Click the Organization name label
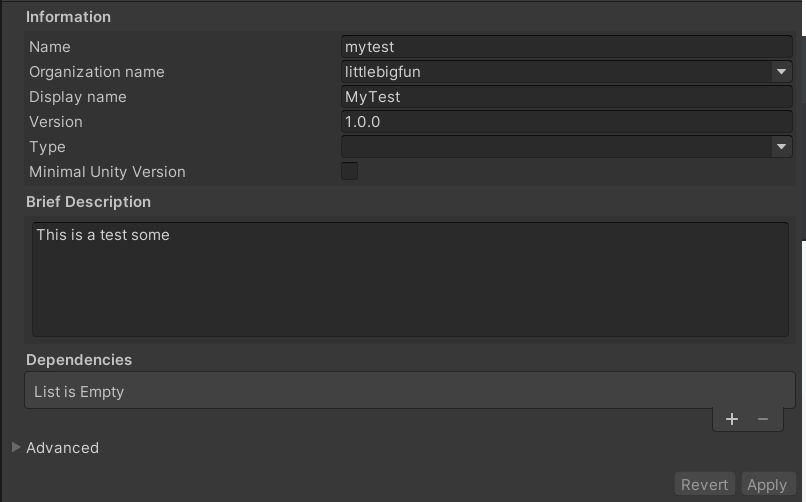Viewport: 806px width, 502px height. [x=97, y=72]
